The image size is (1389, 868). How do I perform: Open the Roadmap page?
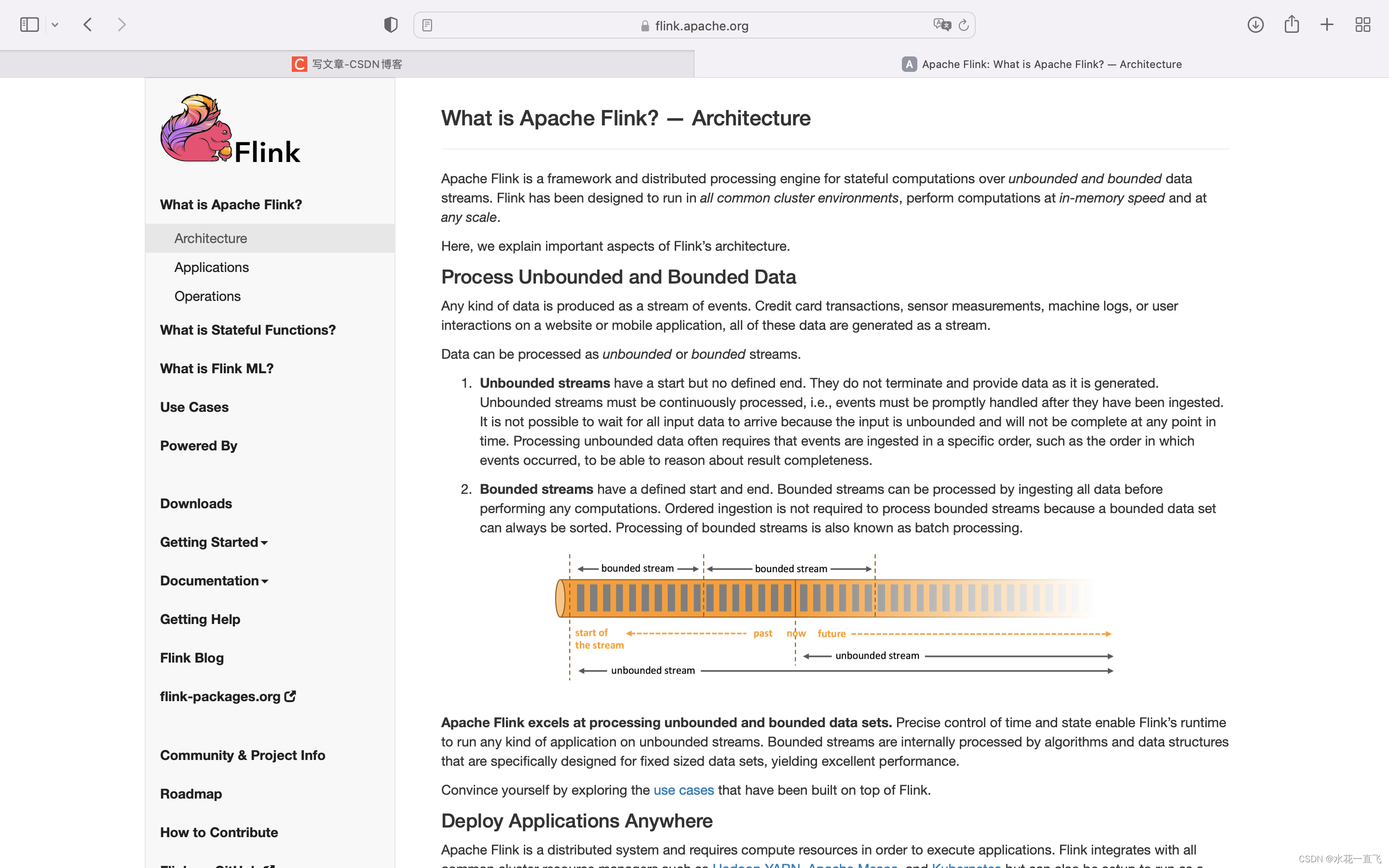point(191,794)
